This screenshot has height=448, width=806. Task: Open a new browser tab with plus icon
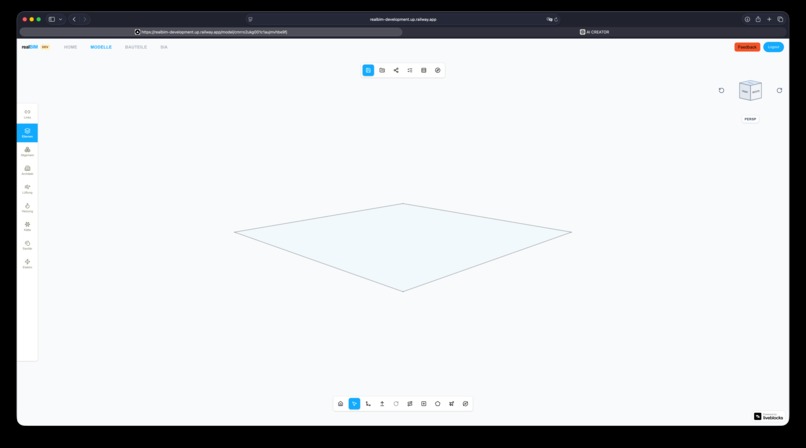769,20
